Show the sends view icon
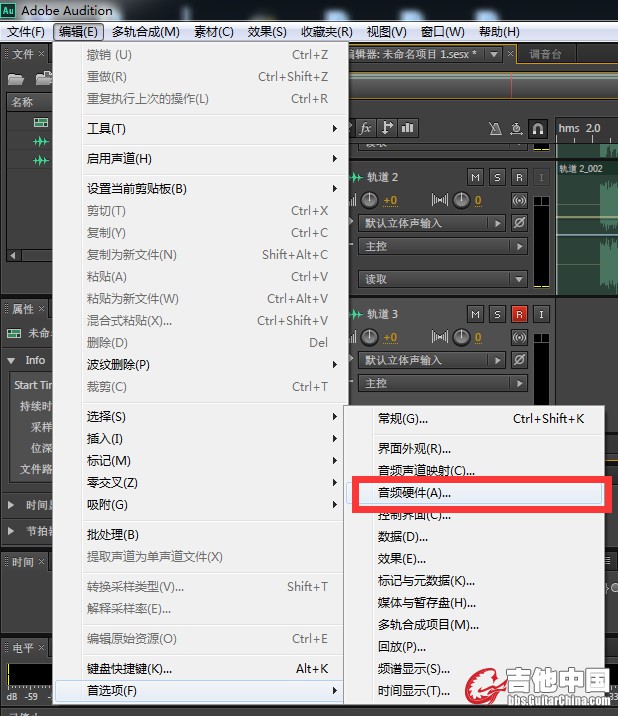618x716 pixels. coord(387,128)
